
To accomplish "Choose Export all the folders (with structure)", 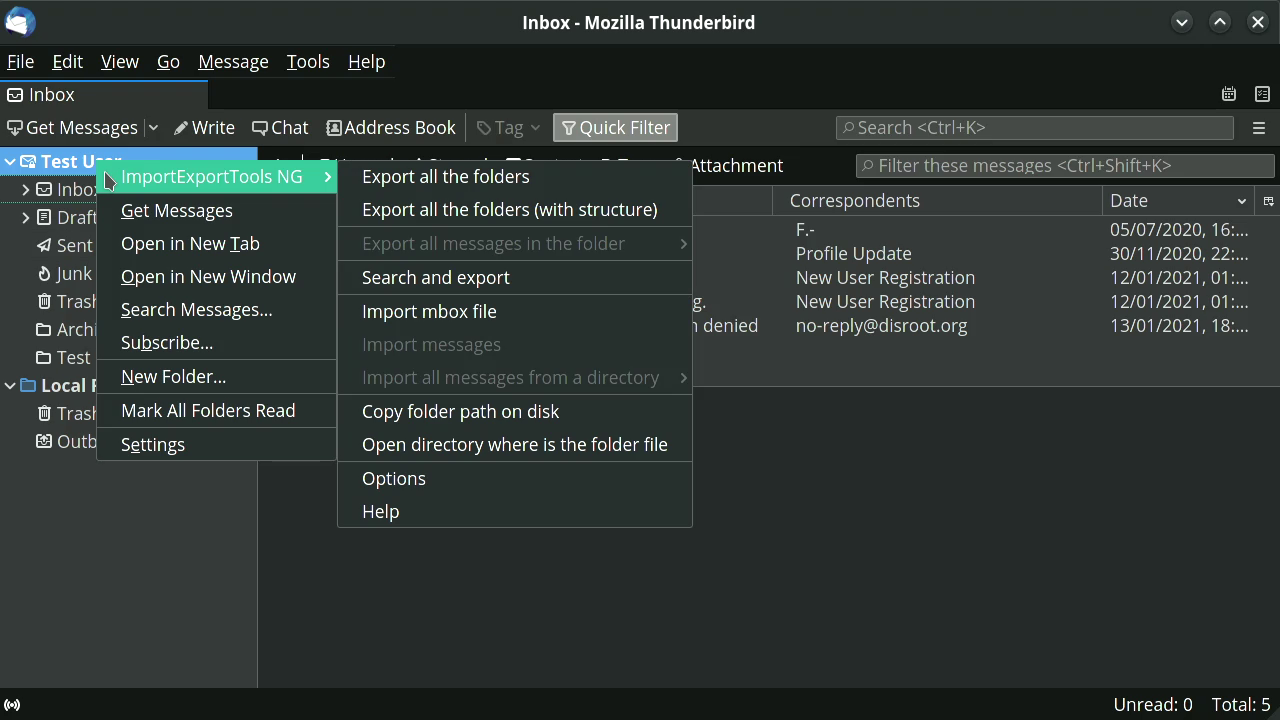I will (515, 210).
